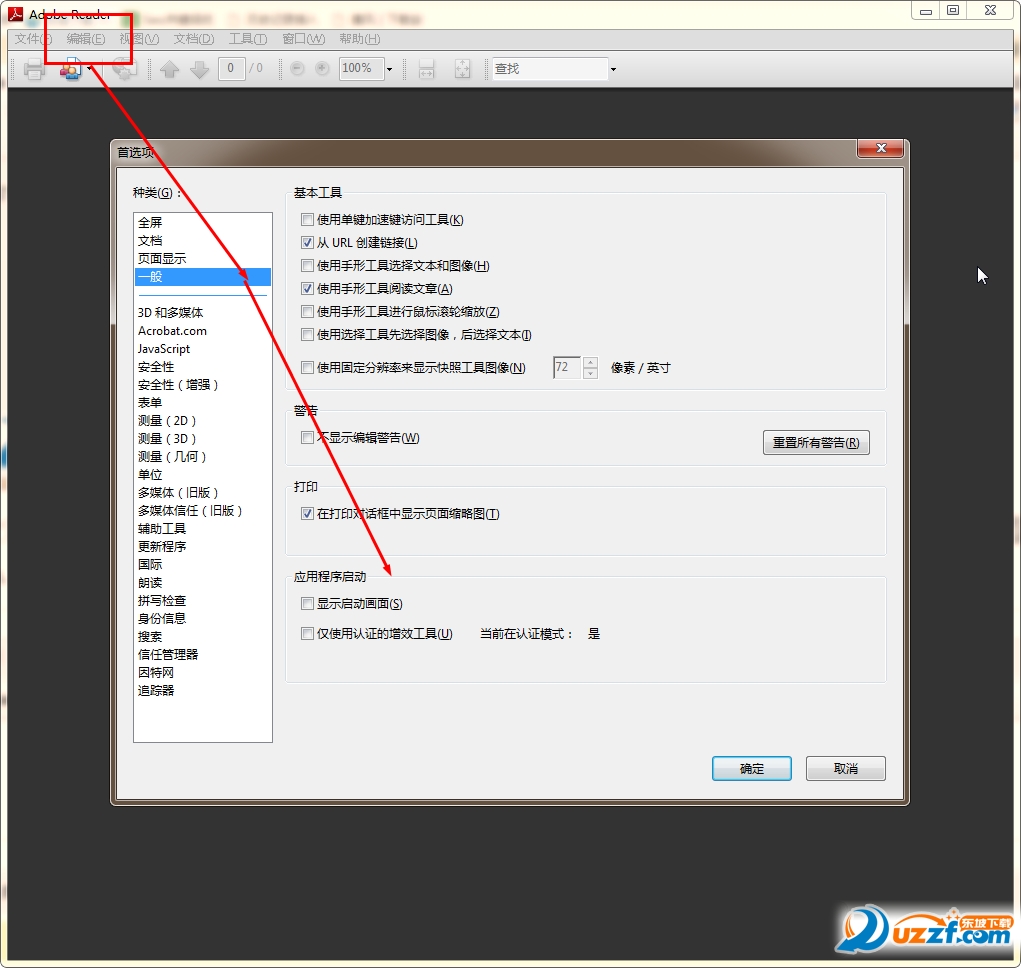Enable 使用手形工具选择文本和图像 checkbox
Screen dimensions: 1021x968
coord(307,266)
